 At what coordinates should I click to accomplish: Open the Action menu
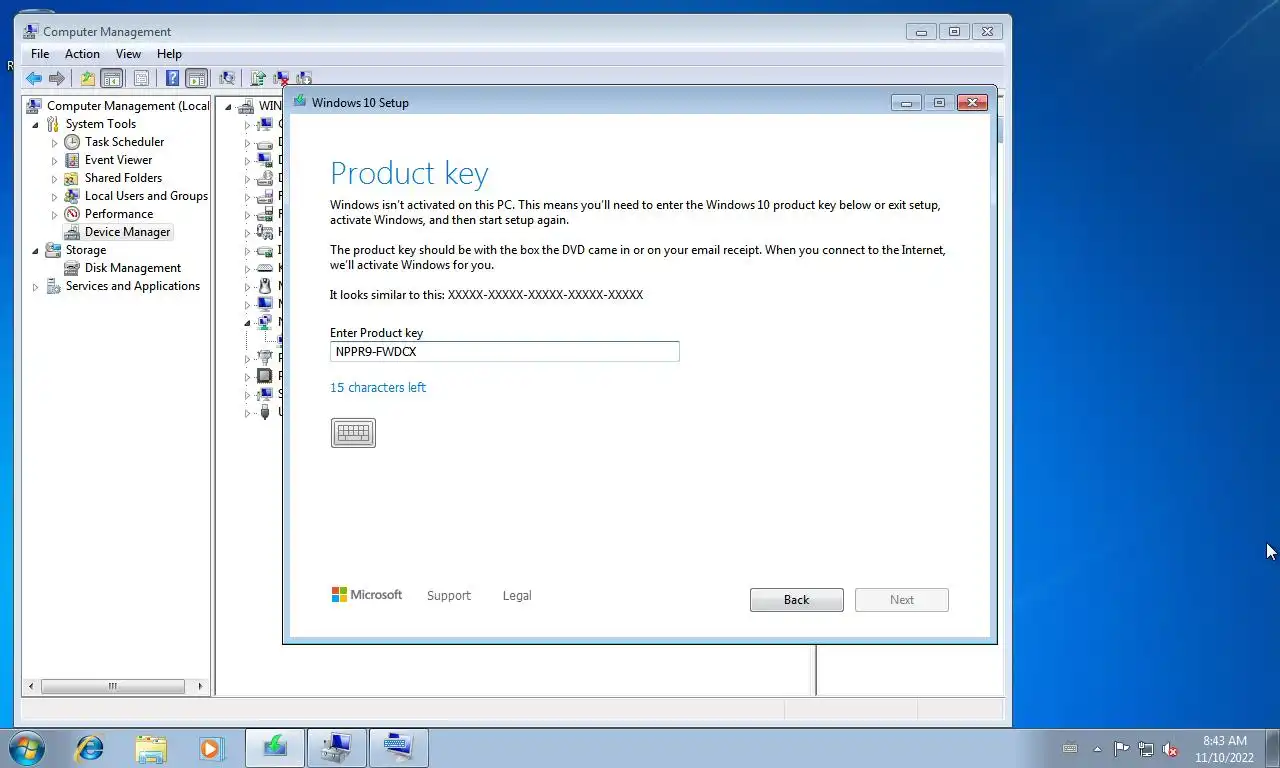82,54
